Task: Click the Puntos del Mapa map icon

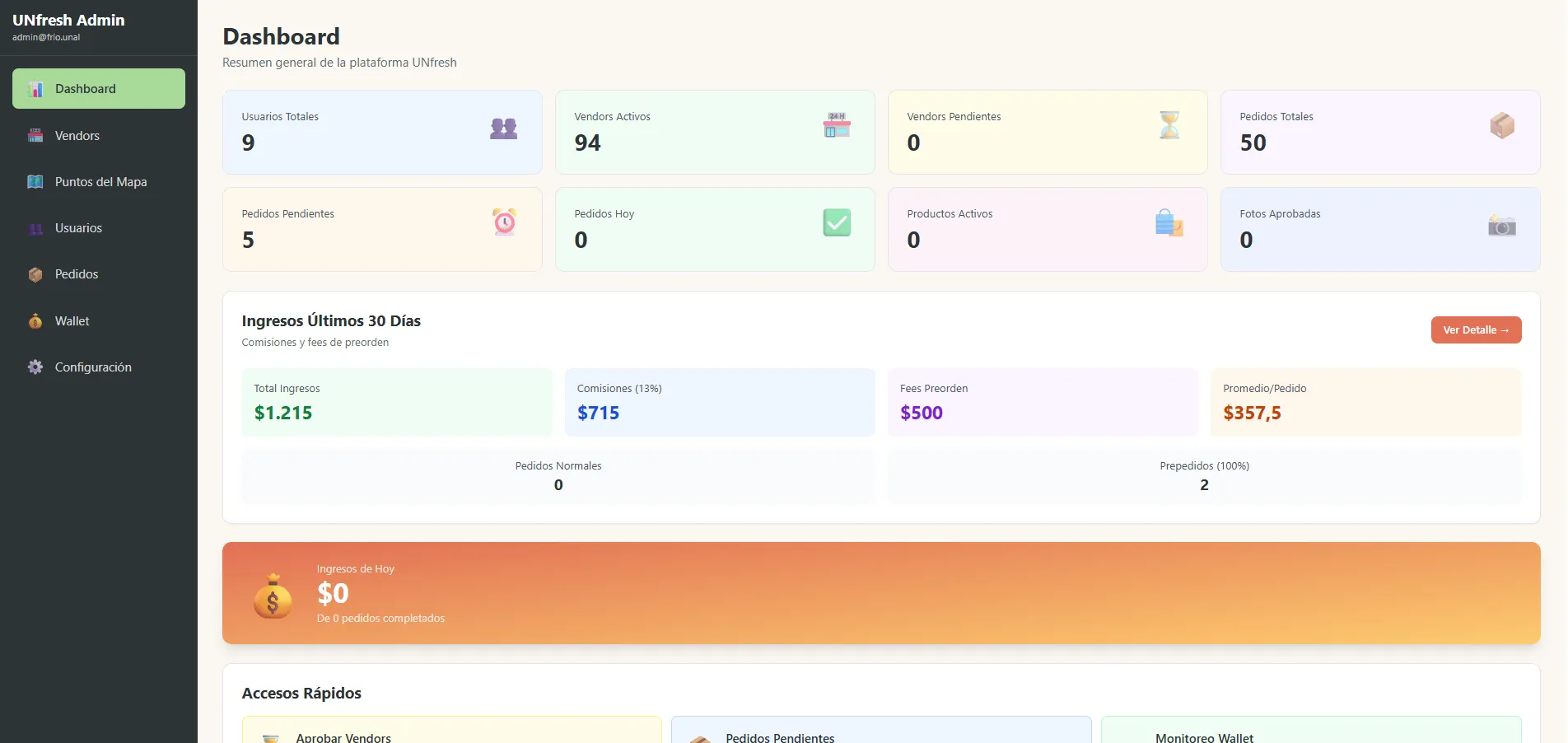Action: [x=35, y=181]
